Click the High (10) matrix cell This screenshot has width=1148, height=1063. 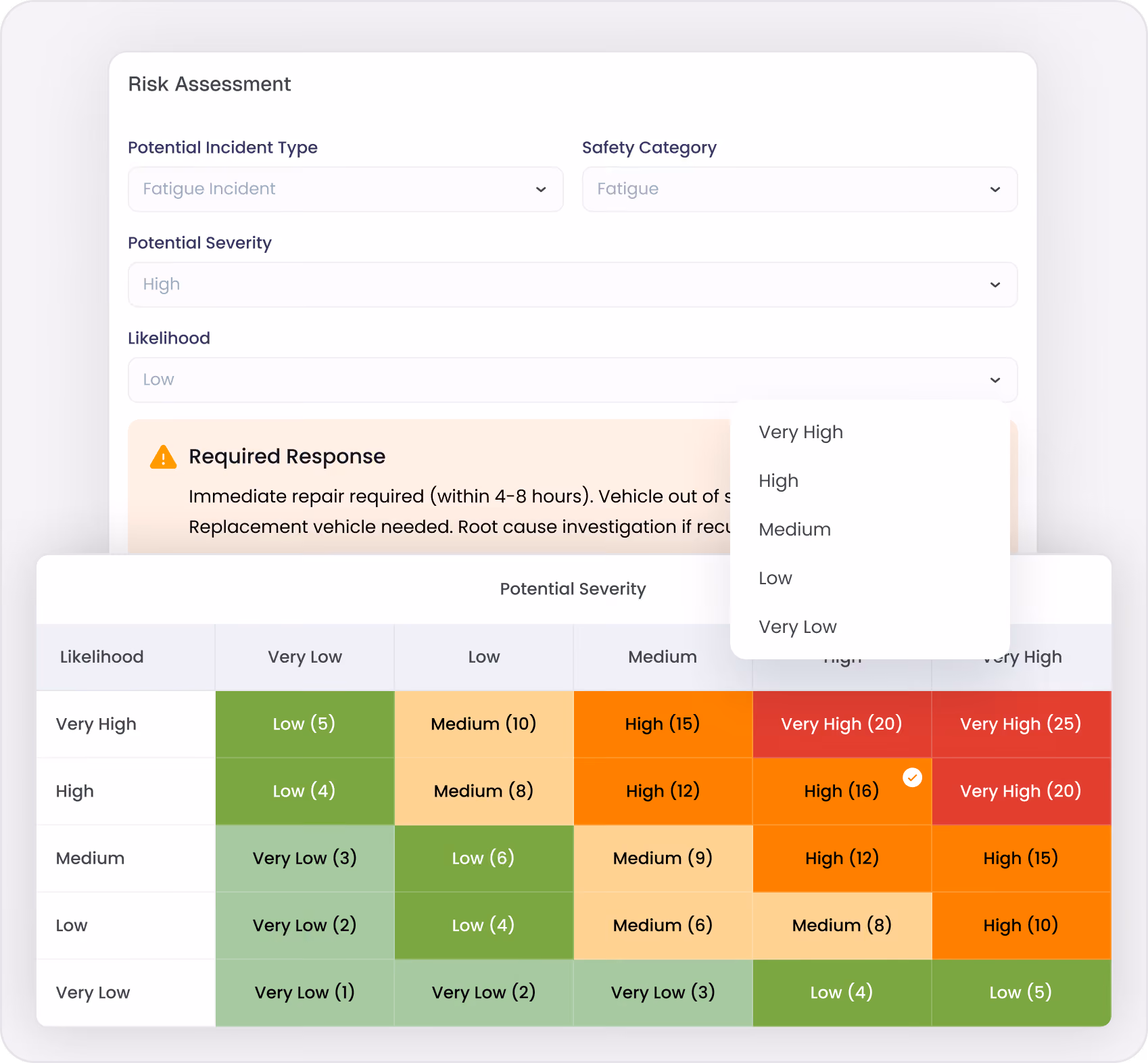click(x=1021, y=925)
